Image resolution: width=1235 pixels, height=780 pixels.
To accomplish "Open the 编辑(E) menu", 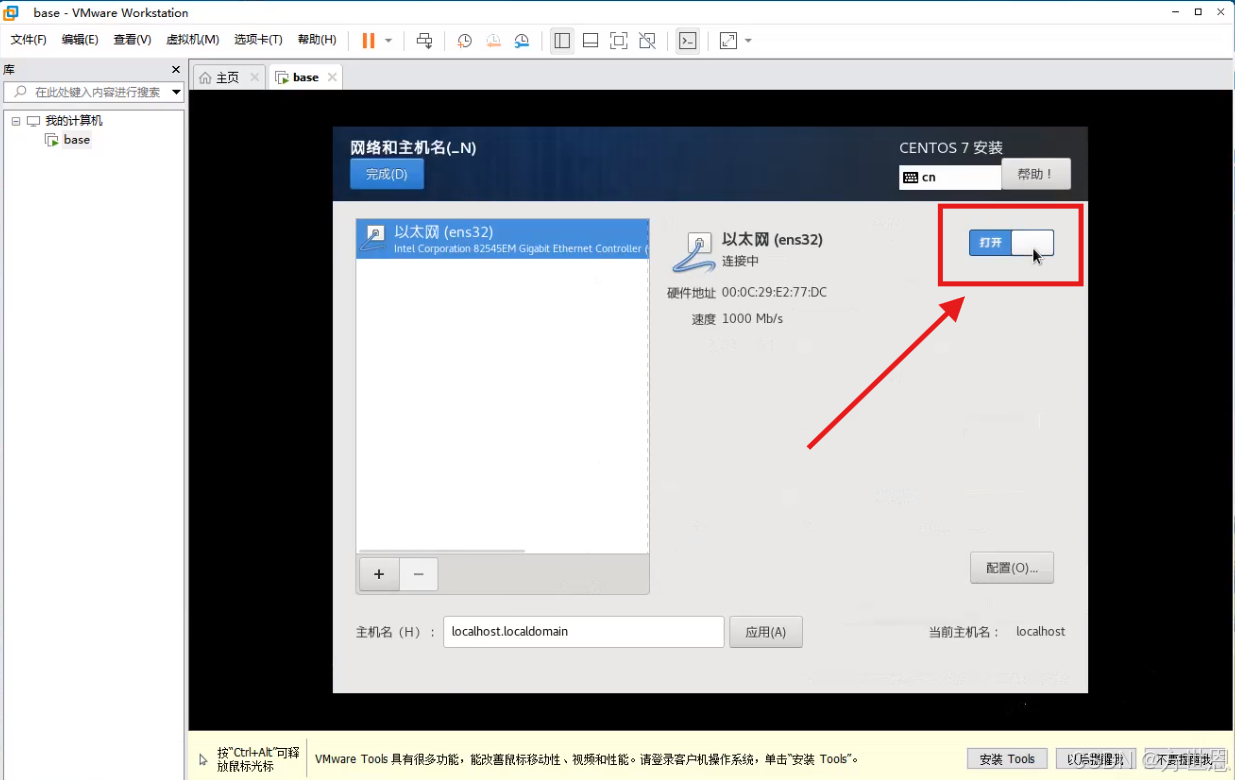I will (x=80, y=40).
